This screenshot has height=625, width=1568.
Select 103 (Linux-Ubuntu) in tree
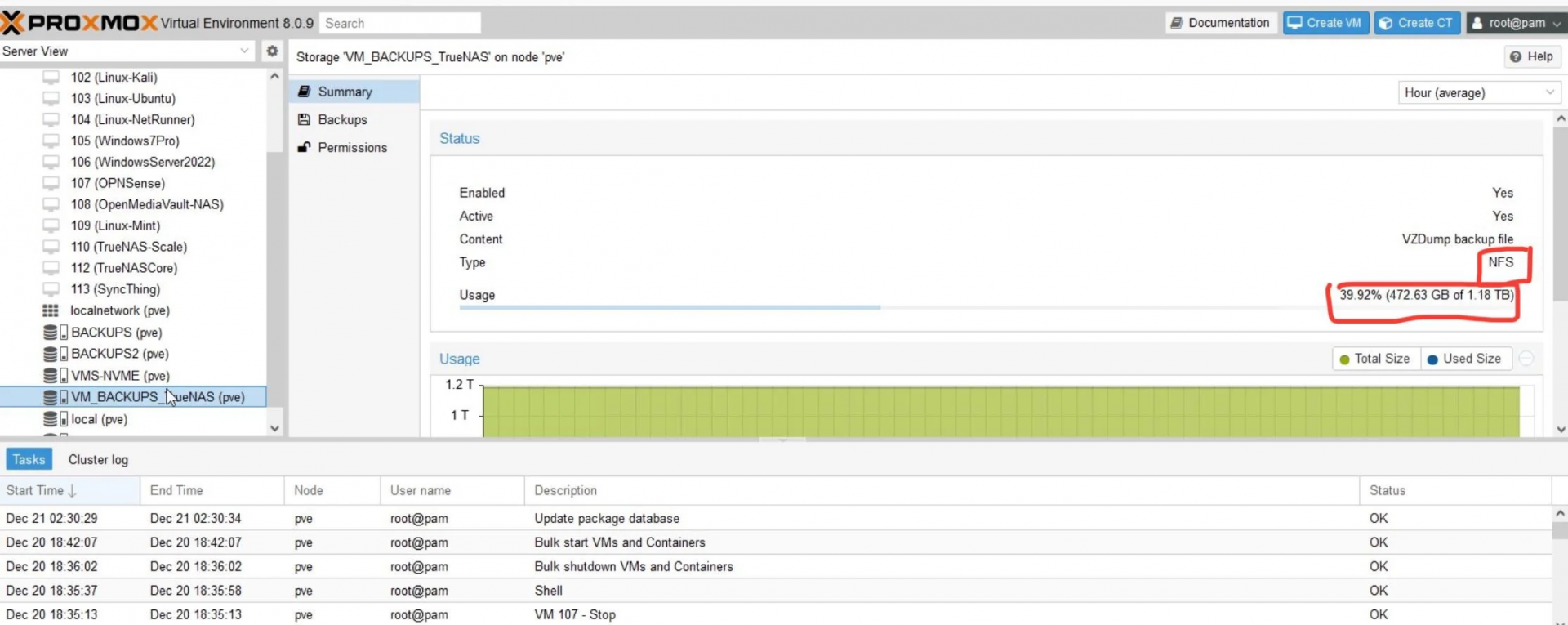[x=122, y=99]
